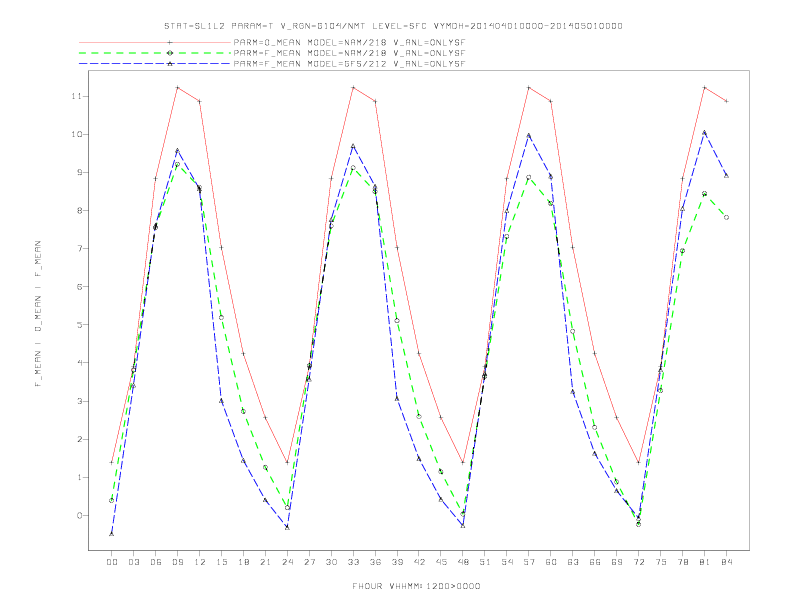792x612 pixels.
Task: Click y-axis tick label 1
Action: coord(80,477)
